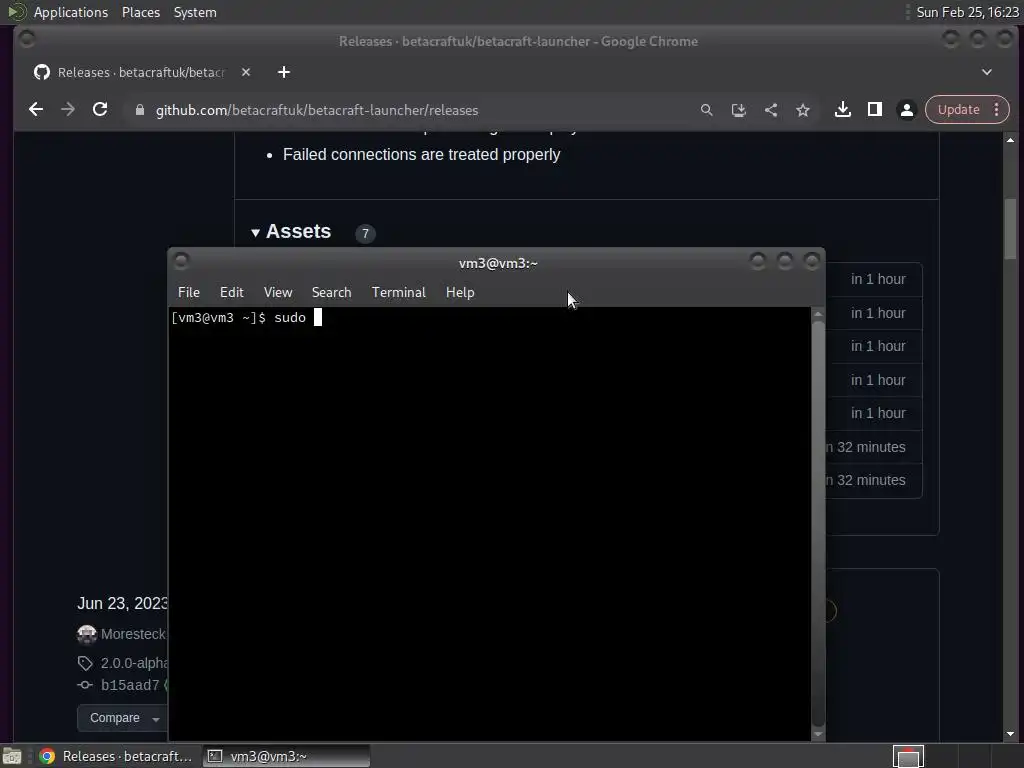This screenshot has width=1024, height=768.
Task: Select the Releases betacraftuk tab
Action: coord(142,72)
